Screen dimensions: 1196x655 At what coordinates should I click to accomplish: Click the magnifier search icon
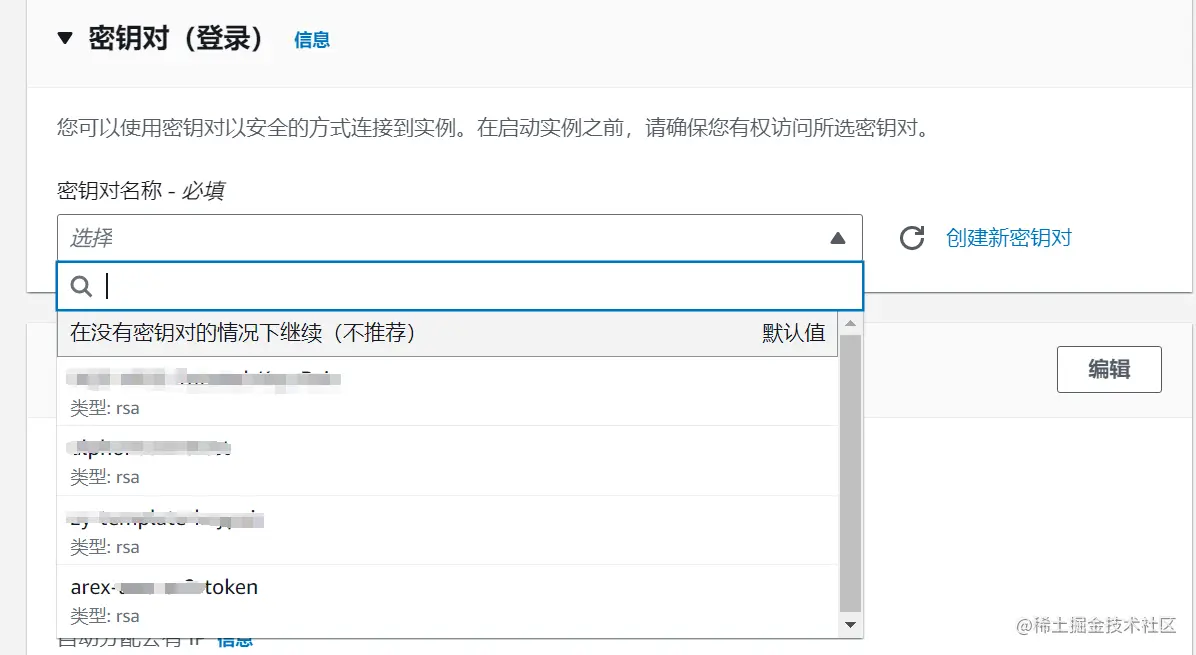coord(82,287)
